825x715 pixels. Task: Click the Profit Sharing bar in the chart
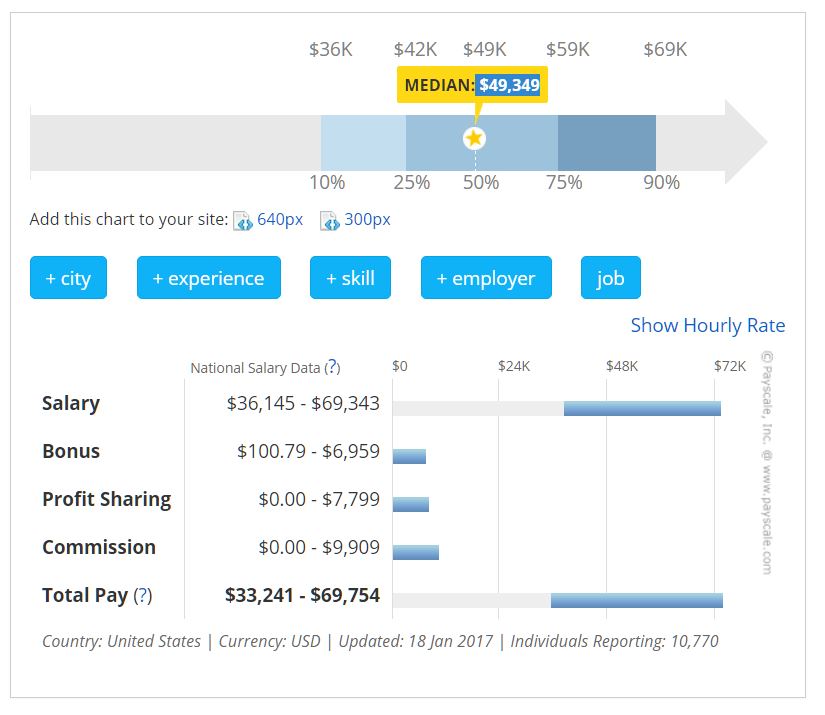point(411,505)
